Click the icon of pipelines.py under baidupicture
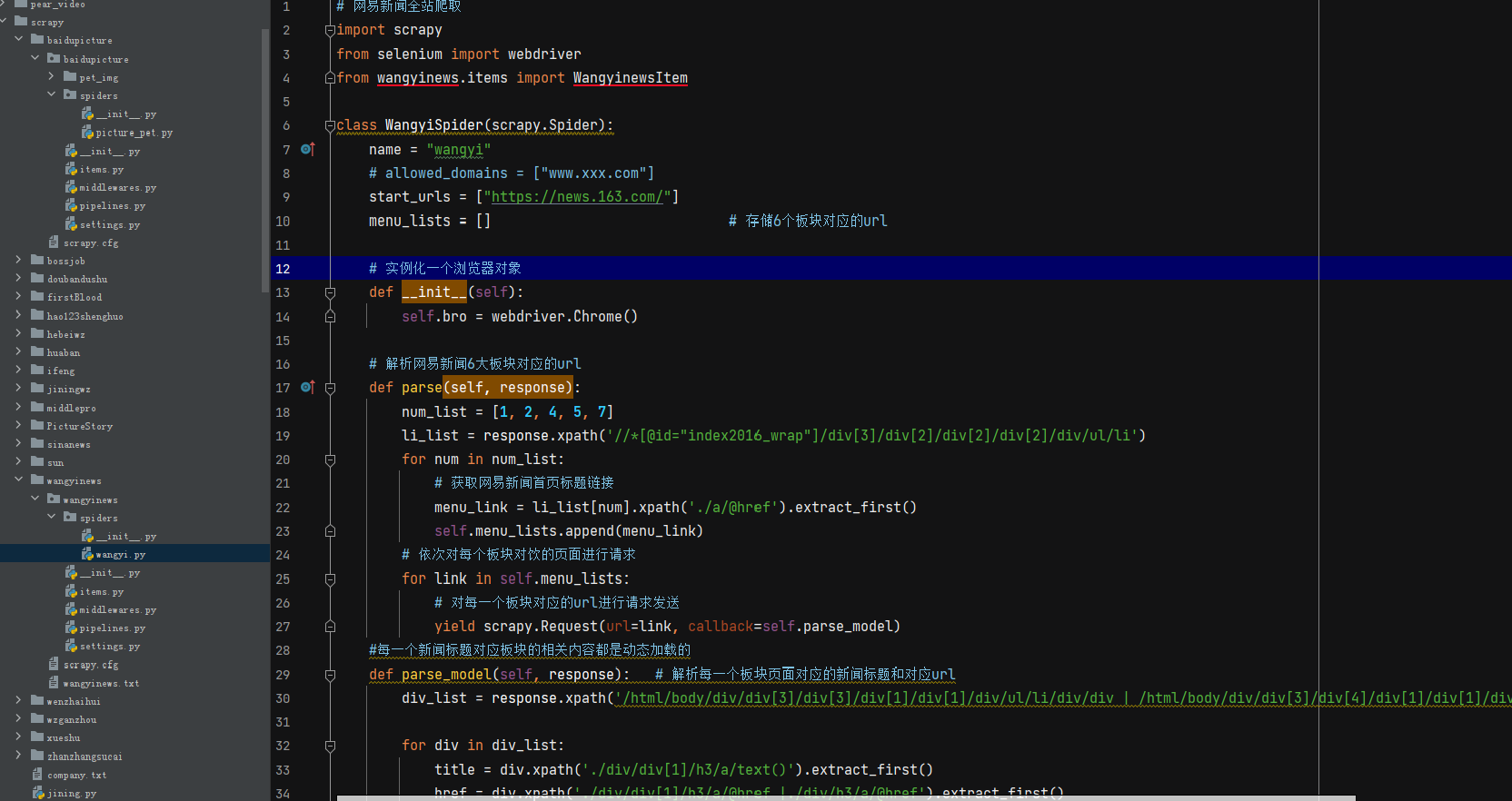1512x801 pixels. pyautogui.click(x=71, y=205)
